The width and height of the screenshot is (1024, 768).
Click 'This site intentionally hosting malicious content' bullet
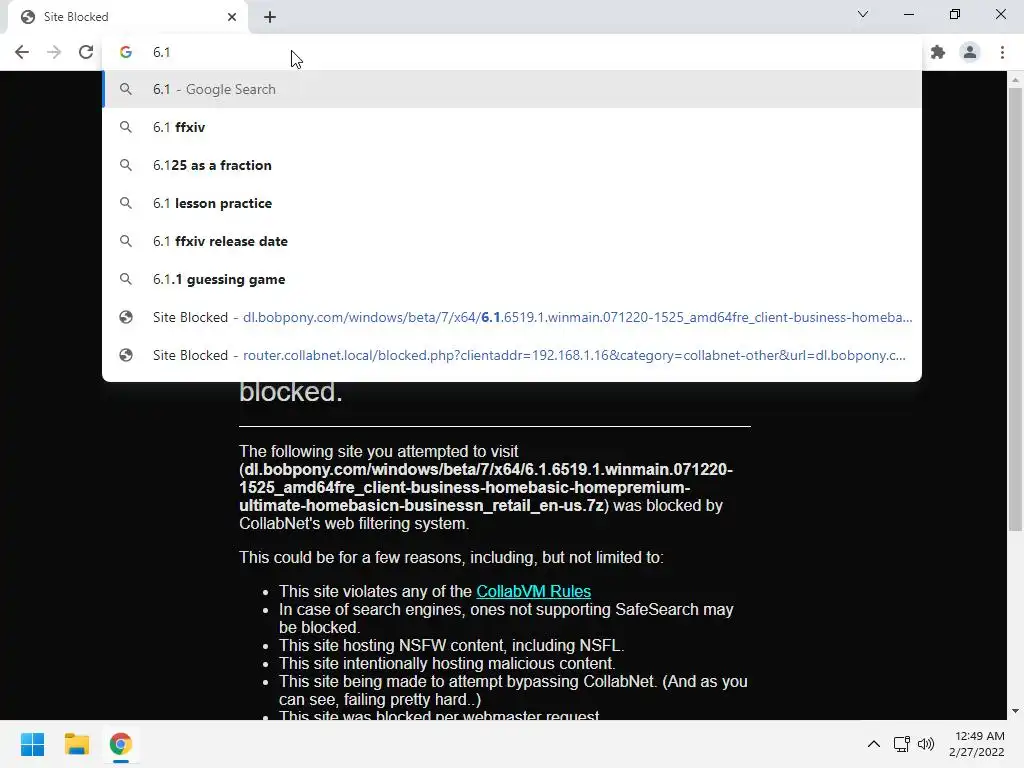coord(447,664)
